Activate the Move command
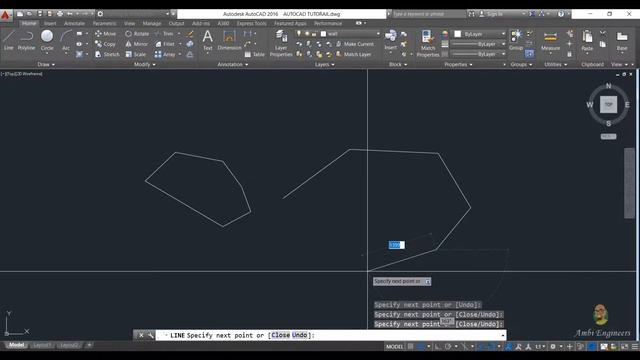 105,33
